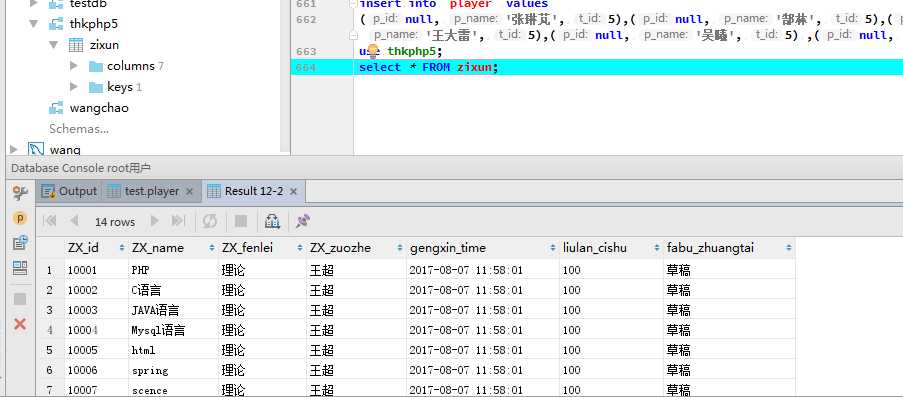
Task: Open console settings wrench icon
Action: pos(20,192)
